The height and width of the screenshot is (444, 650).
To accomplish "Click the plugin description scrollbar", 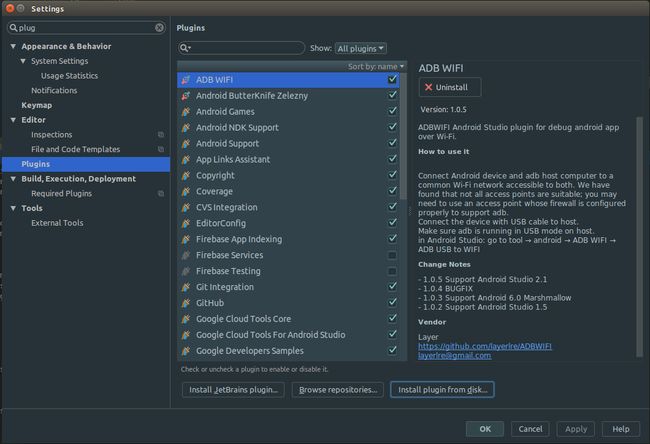I will (x=639, y=236).
